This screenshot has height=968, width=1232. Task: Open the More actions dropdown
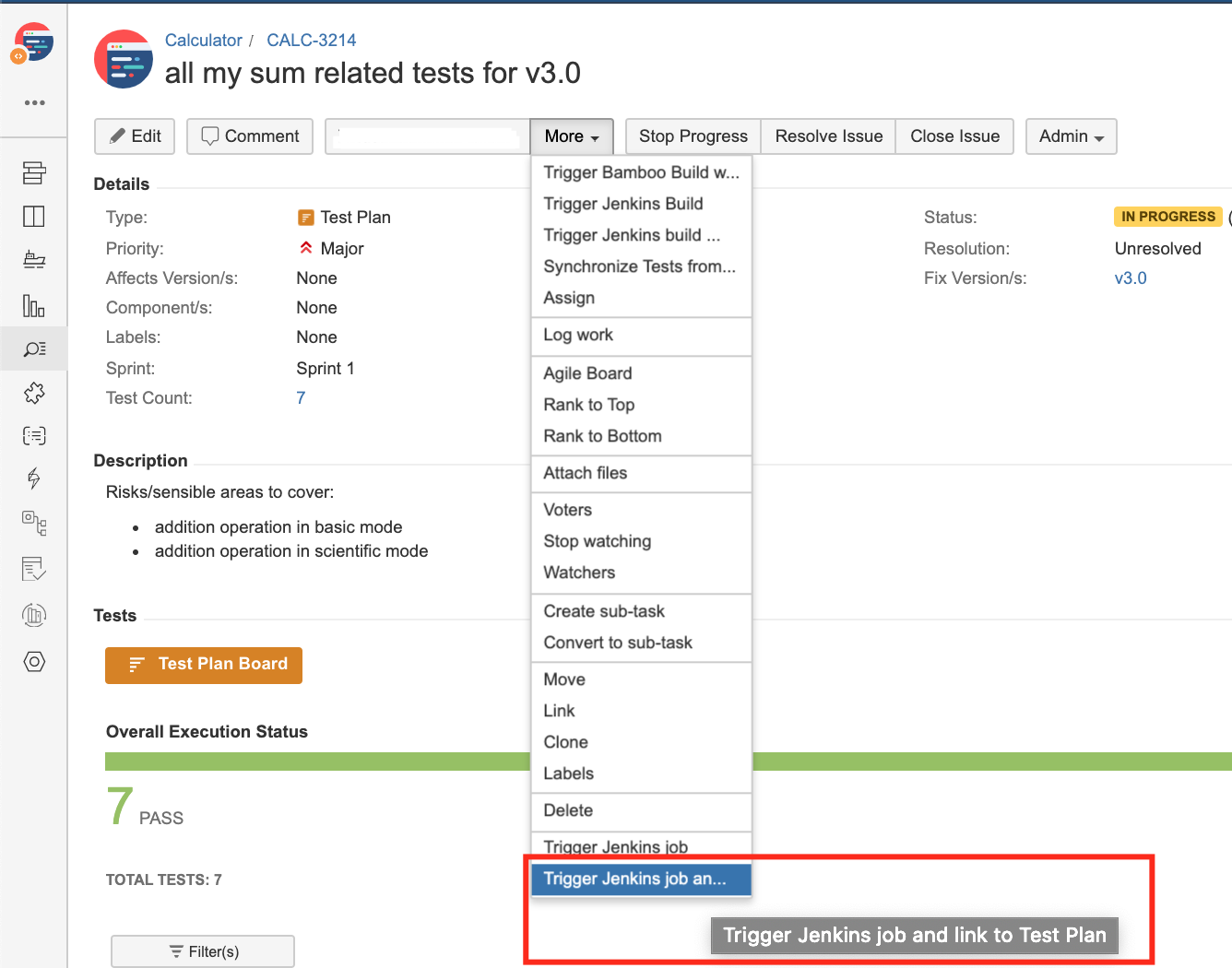[x=572, y=136]
